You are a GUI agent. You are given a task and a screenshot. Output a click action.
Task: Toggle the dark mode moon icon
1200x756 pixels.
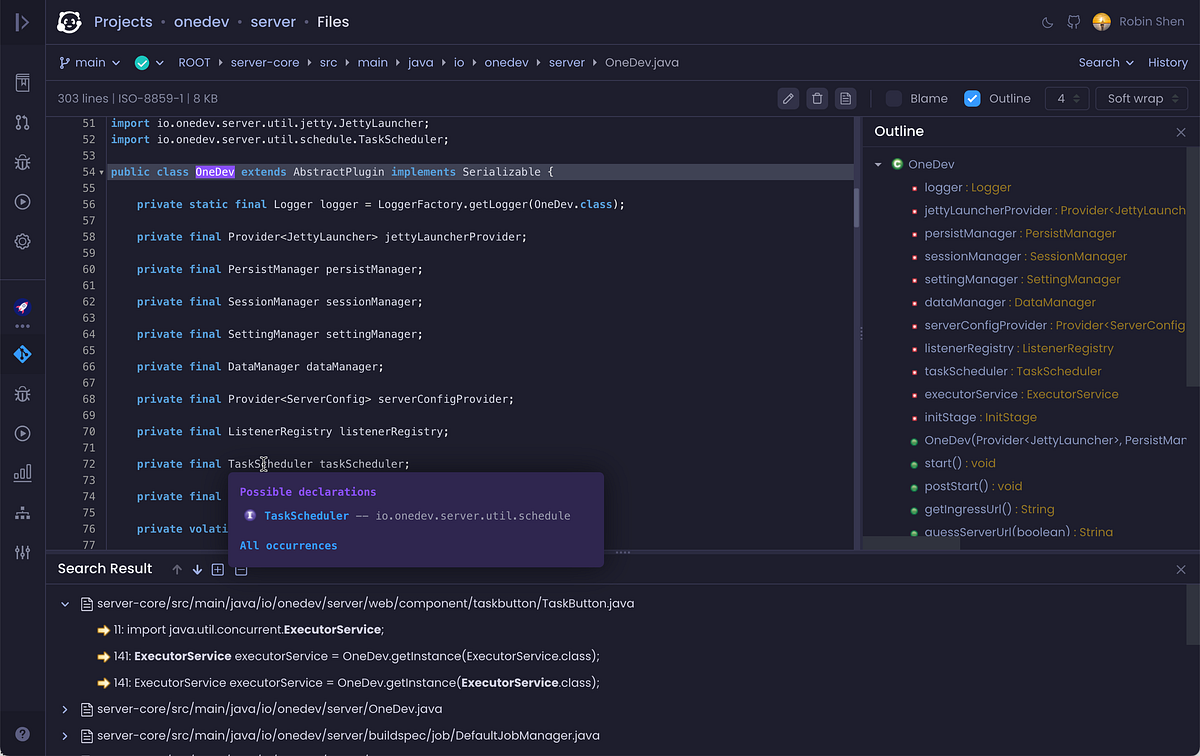[x=1046, y=21]
